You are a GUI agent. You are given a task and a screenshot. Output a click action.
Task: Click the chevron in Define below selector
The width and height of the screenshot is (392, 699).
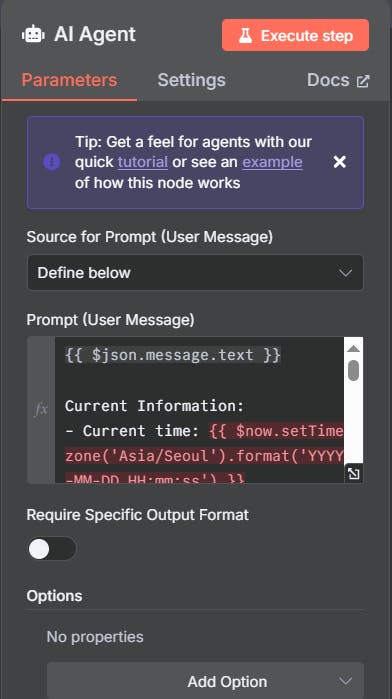tap(345, 273)
